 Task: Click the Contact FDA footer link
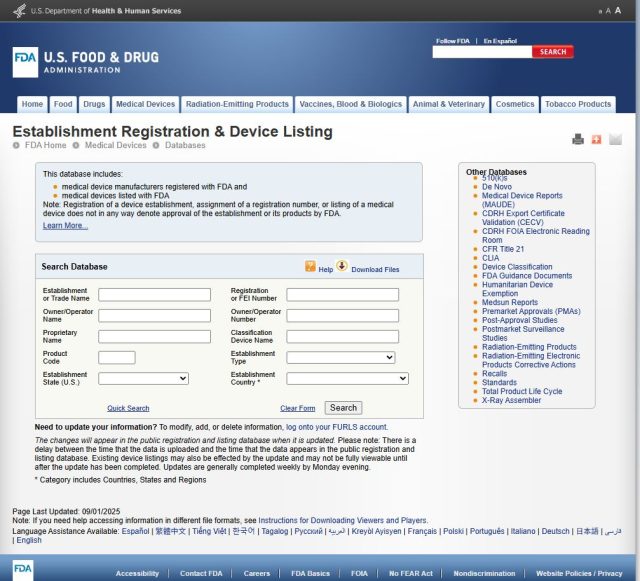201,574
